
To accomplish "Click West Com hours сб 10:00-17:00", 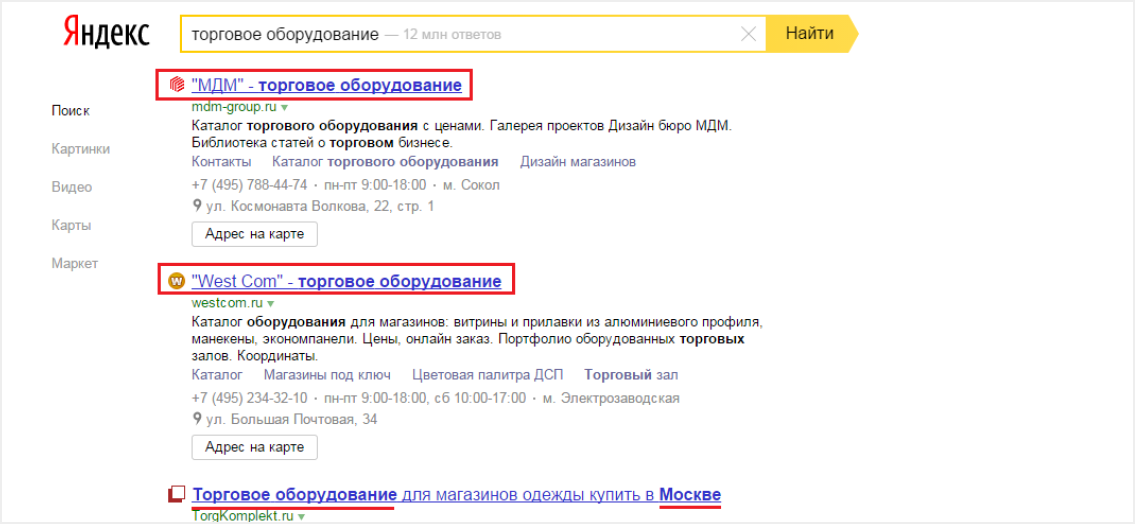I will [x=479, y=398].
